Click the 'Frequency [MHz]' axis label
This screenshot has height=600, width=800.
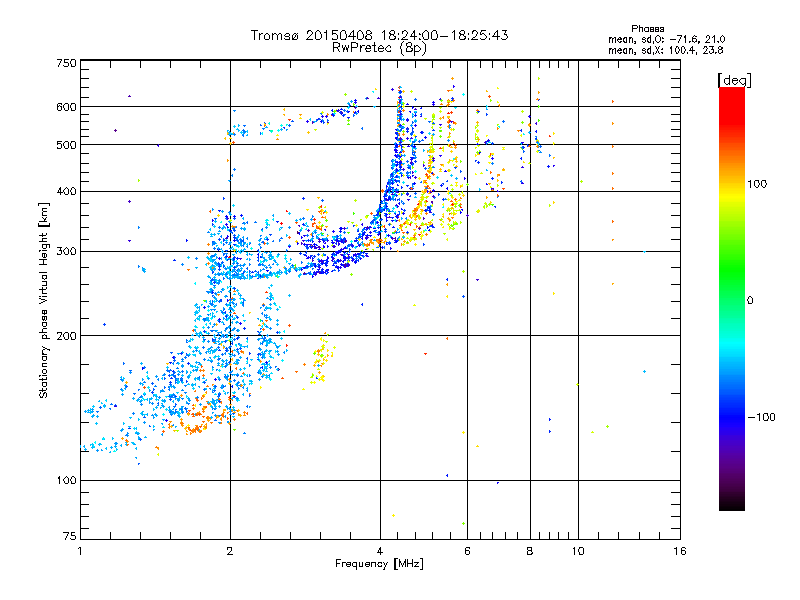tap(379, 564)
